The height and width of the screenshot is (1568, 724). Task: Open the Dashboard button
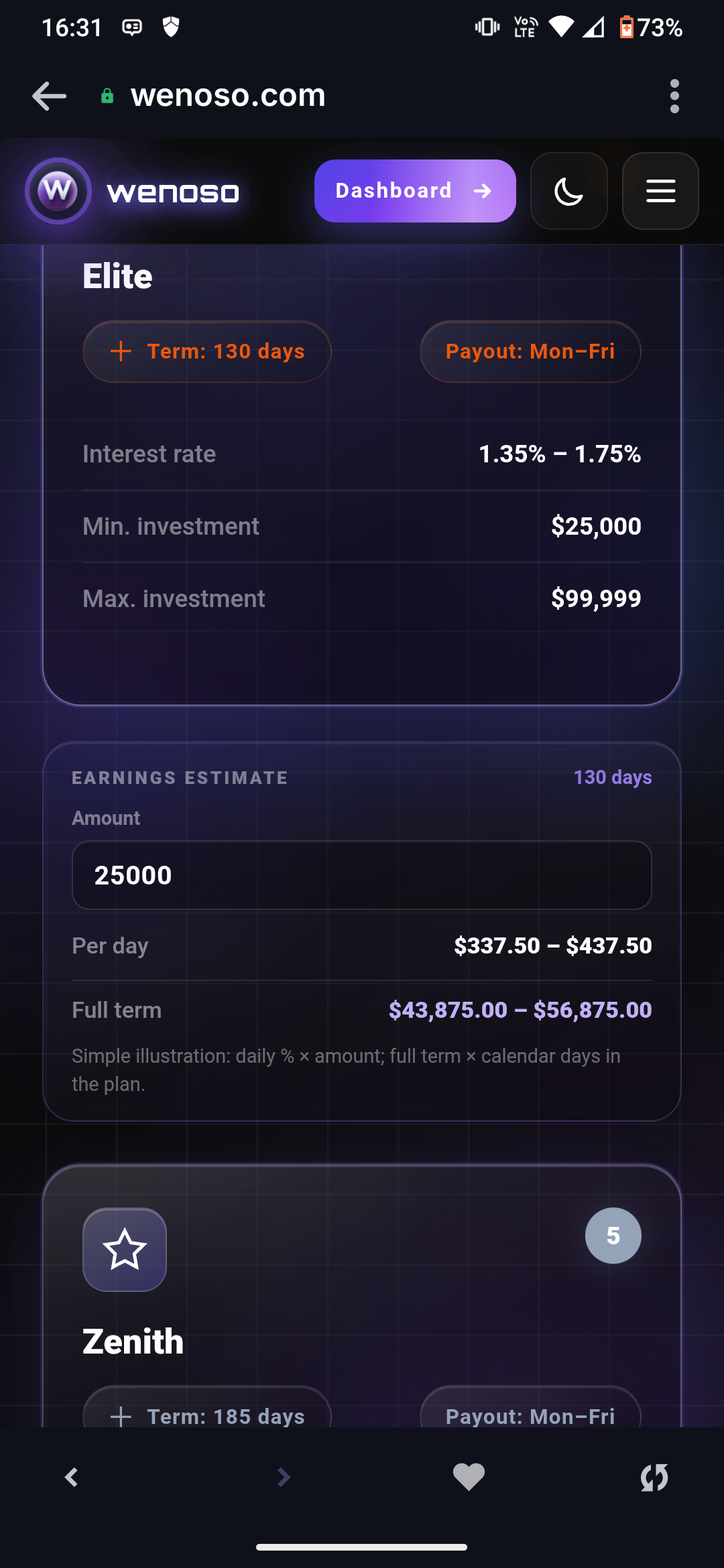click(415, 191)
